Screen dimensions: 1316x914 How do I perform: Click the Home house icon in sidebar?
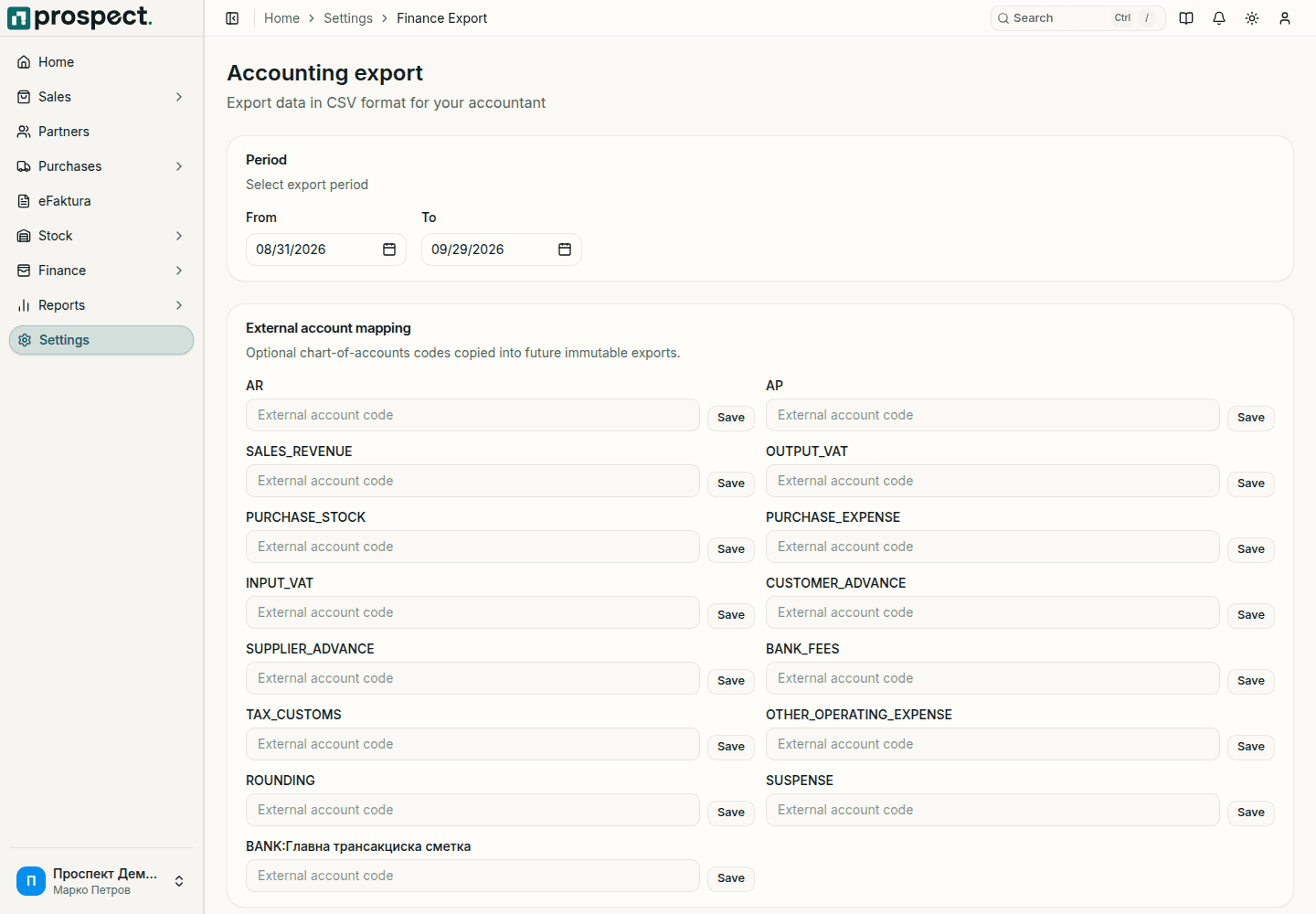[x=24, y=62]
